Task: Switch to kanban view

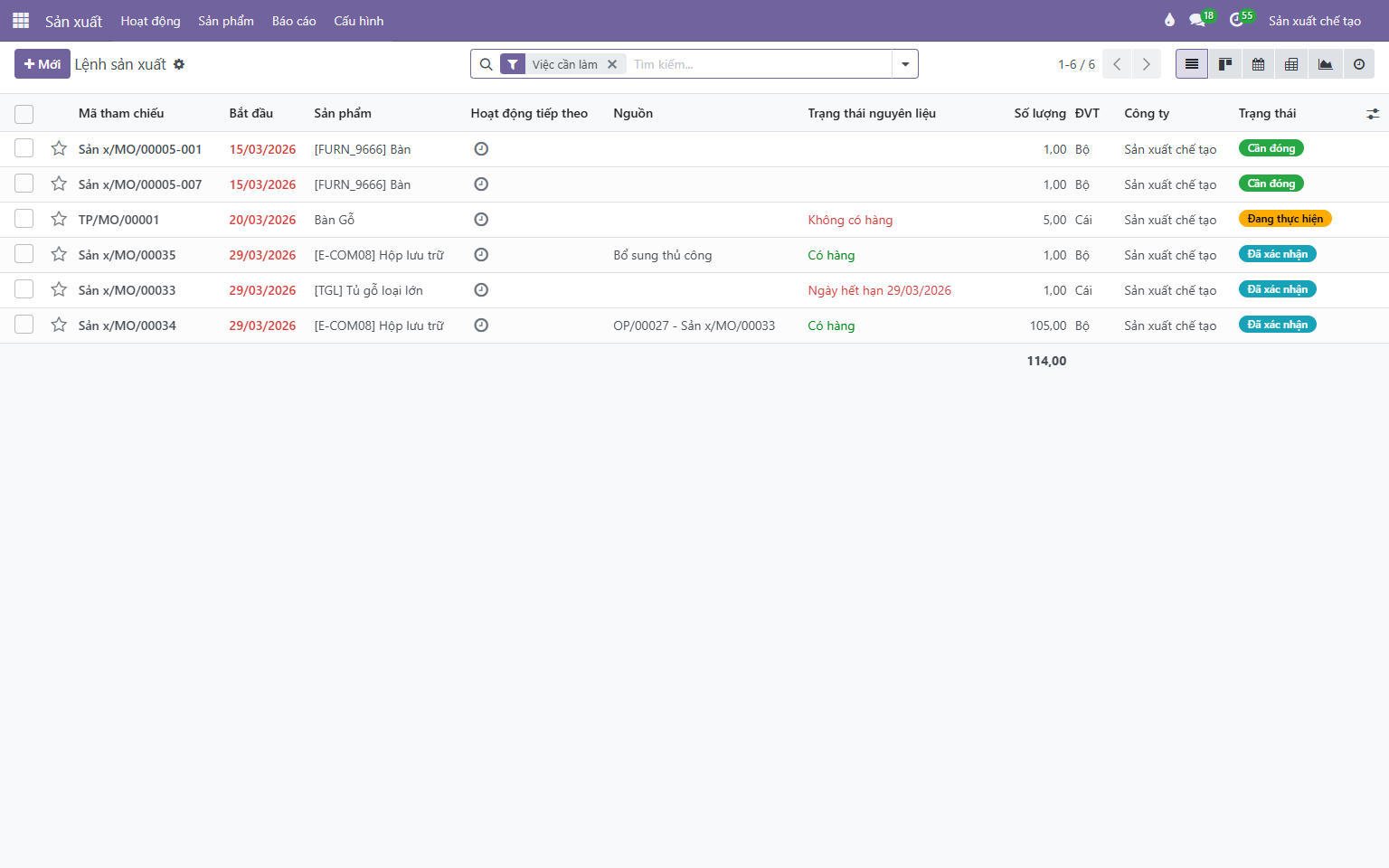Action: click(1225, 64)
